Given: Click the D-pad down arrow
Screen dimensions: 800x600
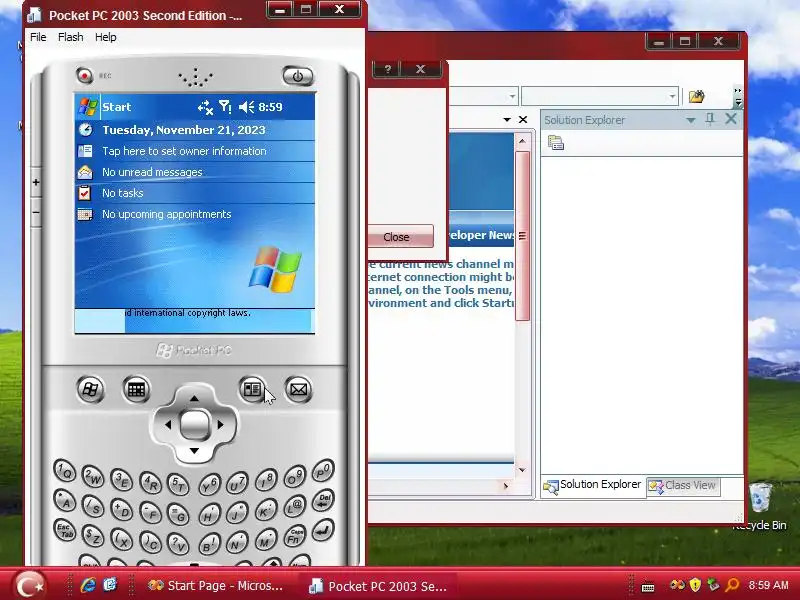Looking at the screenshot, I should (x=194, y=451).
